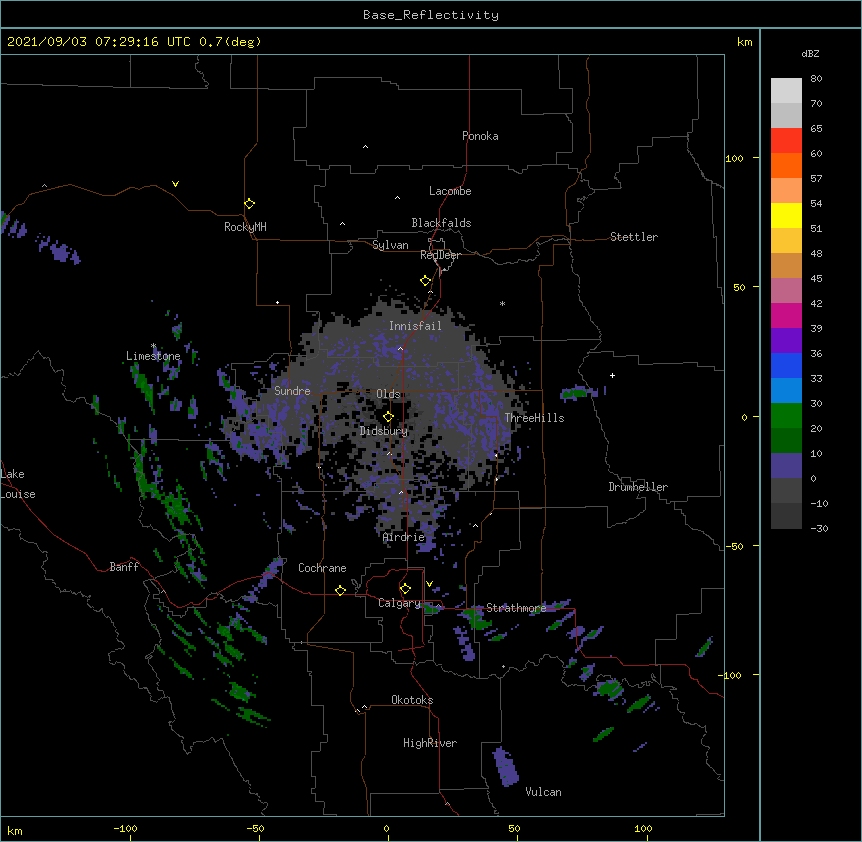Click the Banff town label

pos(124,567)
